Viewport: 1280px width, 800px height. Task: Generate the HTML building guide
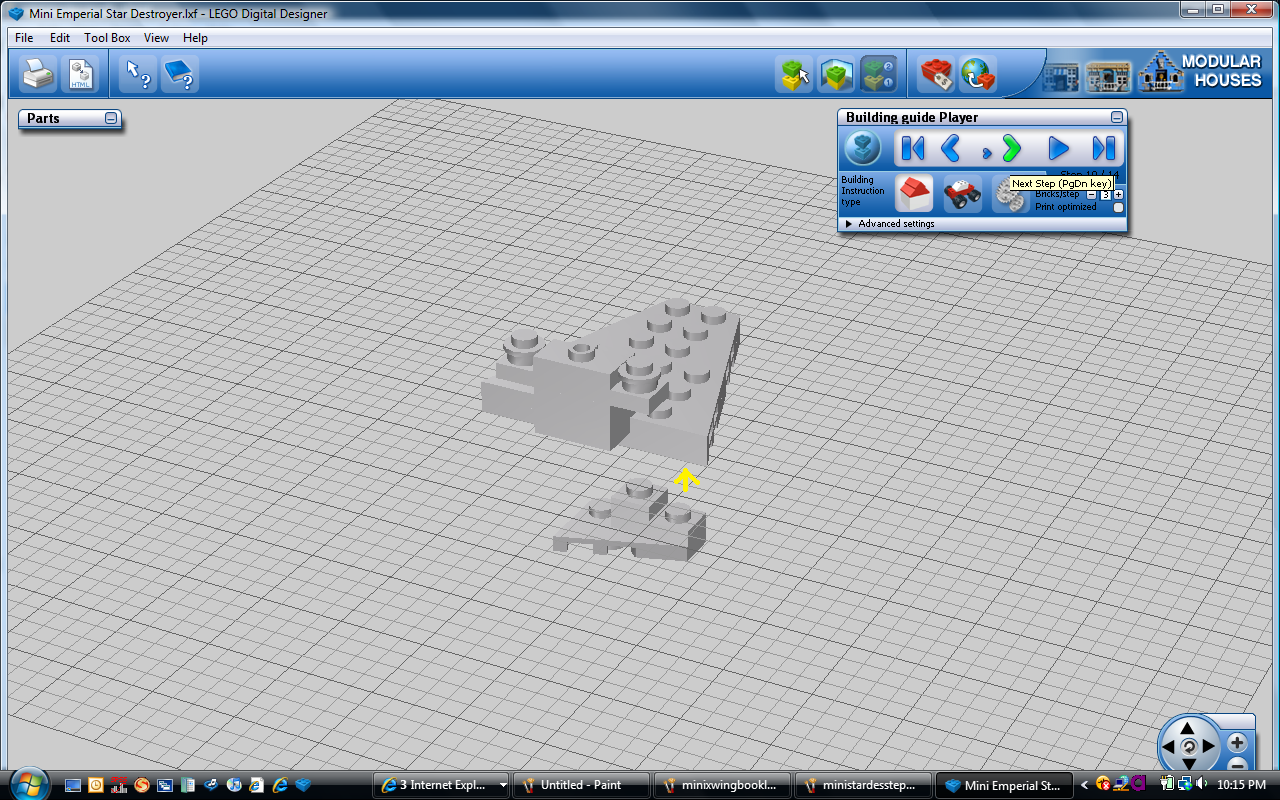click(79, 74)
